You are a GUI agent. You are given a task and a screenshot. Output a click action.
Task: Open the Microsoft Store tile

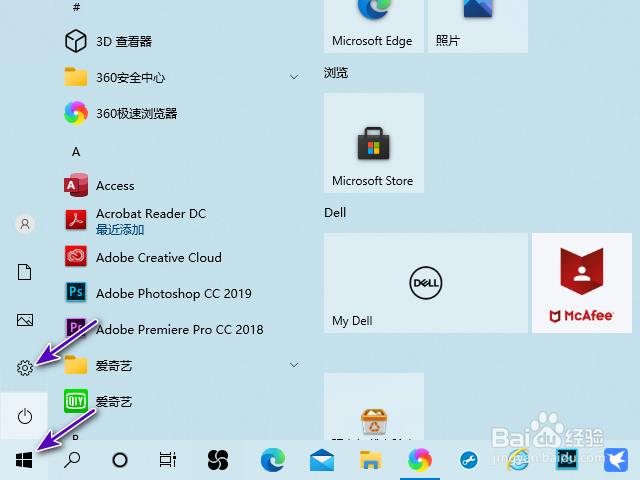point(374,143)
